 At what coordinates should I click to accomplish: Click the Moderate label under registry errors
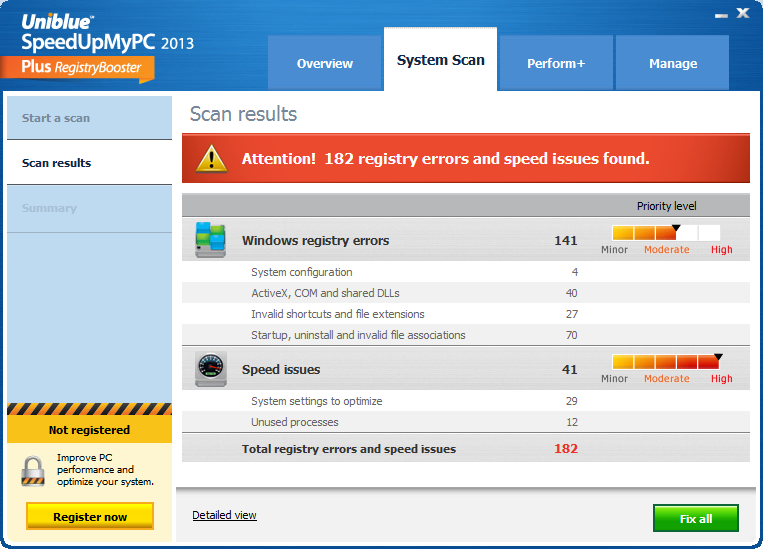[667, 249]
